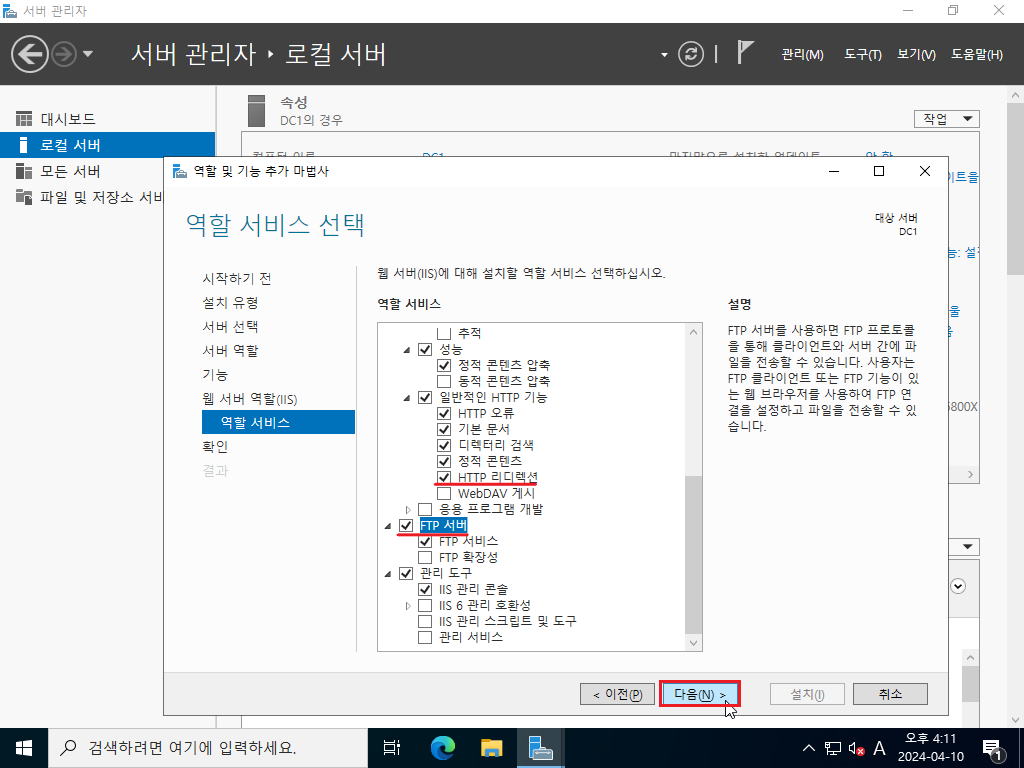Viewport: 1024px width, 768px height.
Task: Collapse the FTP 서버 tree node
Action: pos(388,526)
